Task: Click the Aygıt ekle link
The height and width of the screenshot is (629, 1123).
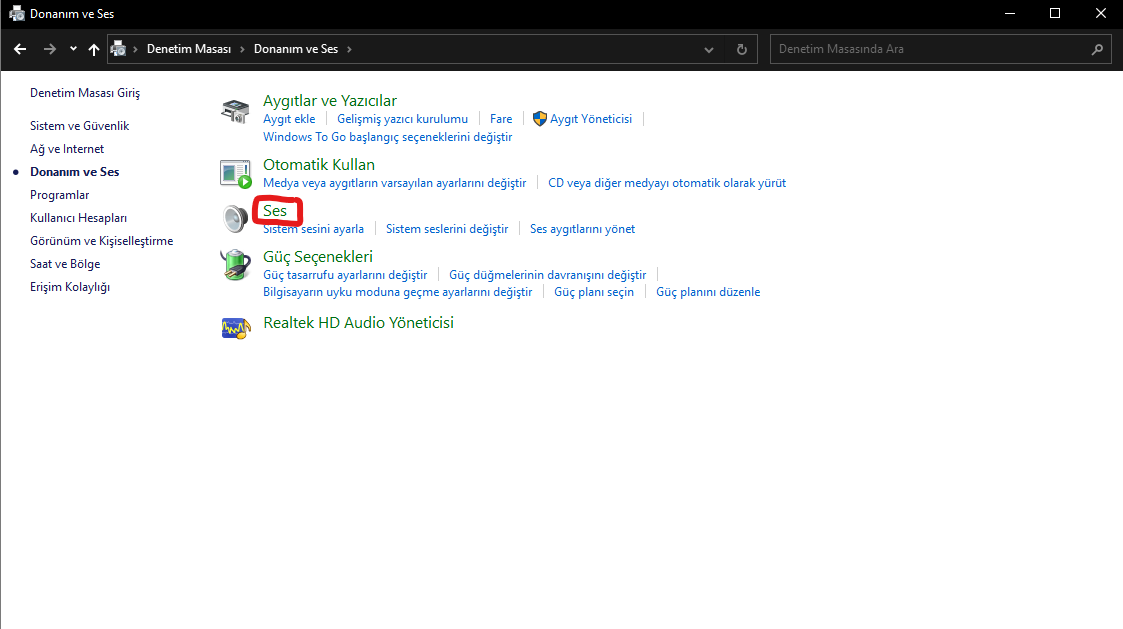Action: pyautogui.click(x=289, y=119)
